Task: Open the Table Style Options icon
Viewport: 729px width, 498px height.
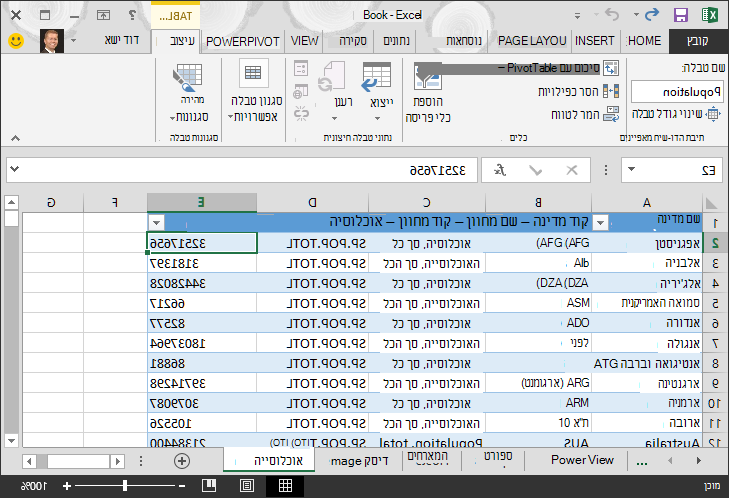Action: pos(253,73)
